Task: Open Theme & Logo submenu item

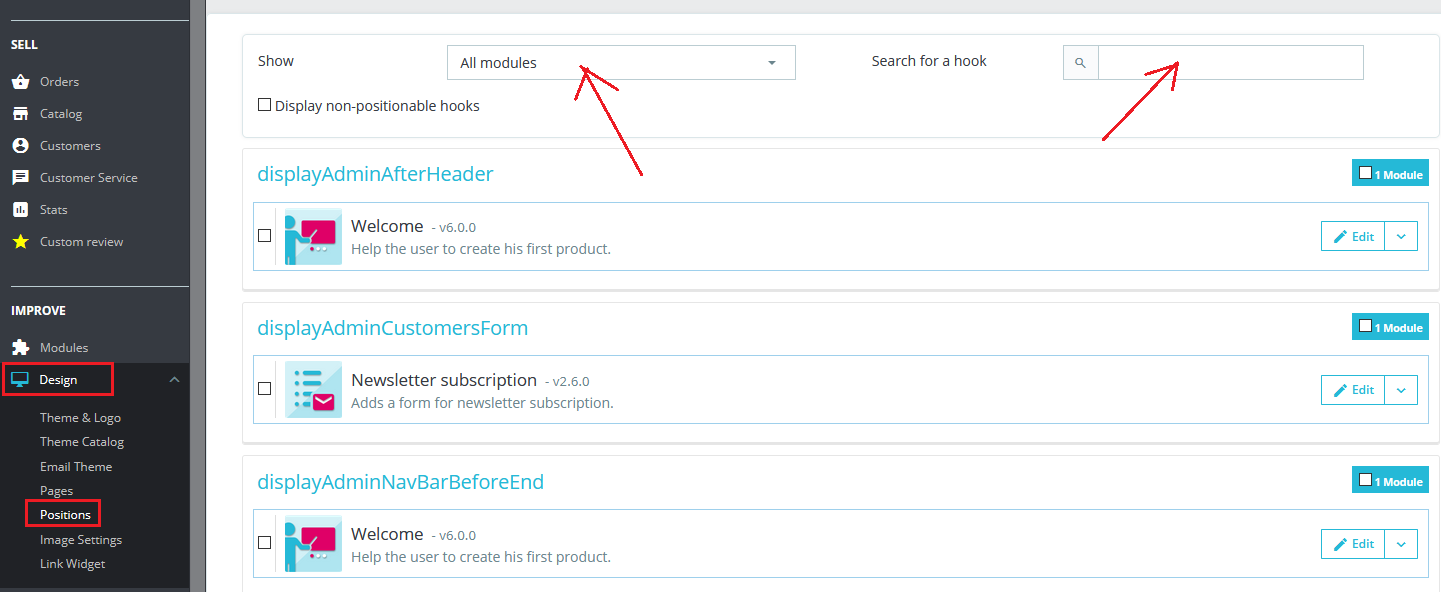Action: [80, 418]
